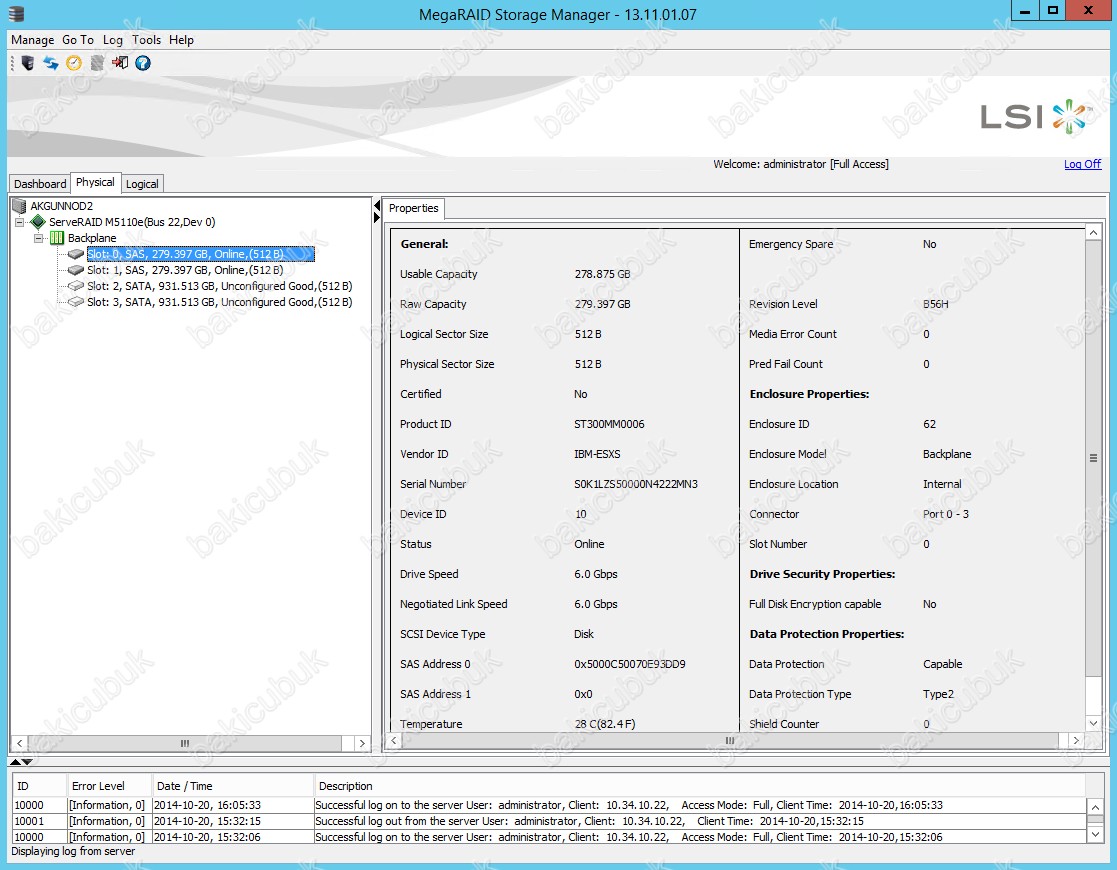Click the Properties panel scroll-down arrow
Image resolution: width=1117 pixels, height=870 pixels.
coord(1093,723)
